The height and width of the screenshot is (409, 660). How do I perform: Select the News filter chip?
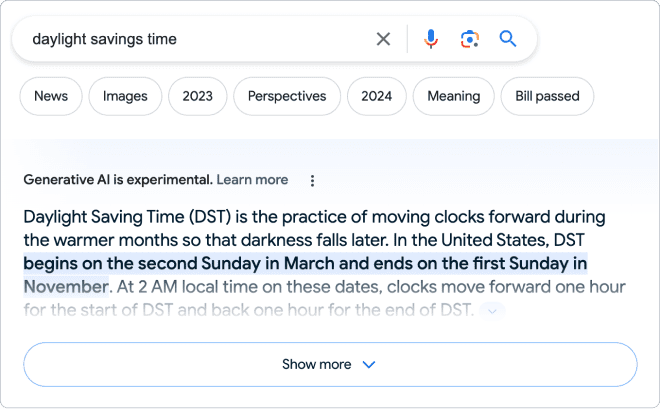click(51, 96)
